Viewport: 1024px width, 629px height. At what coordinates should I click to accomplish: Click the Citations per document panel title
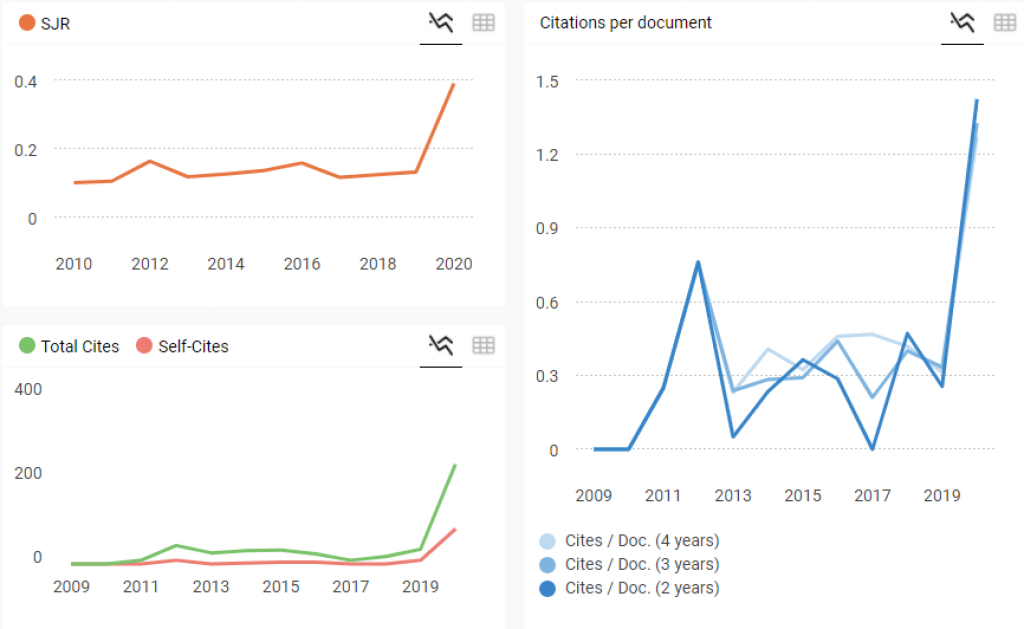pos(626,22)
